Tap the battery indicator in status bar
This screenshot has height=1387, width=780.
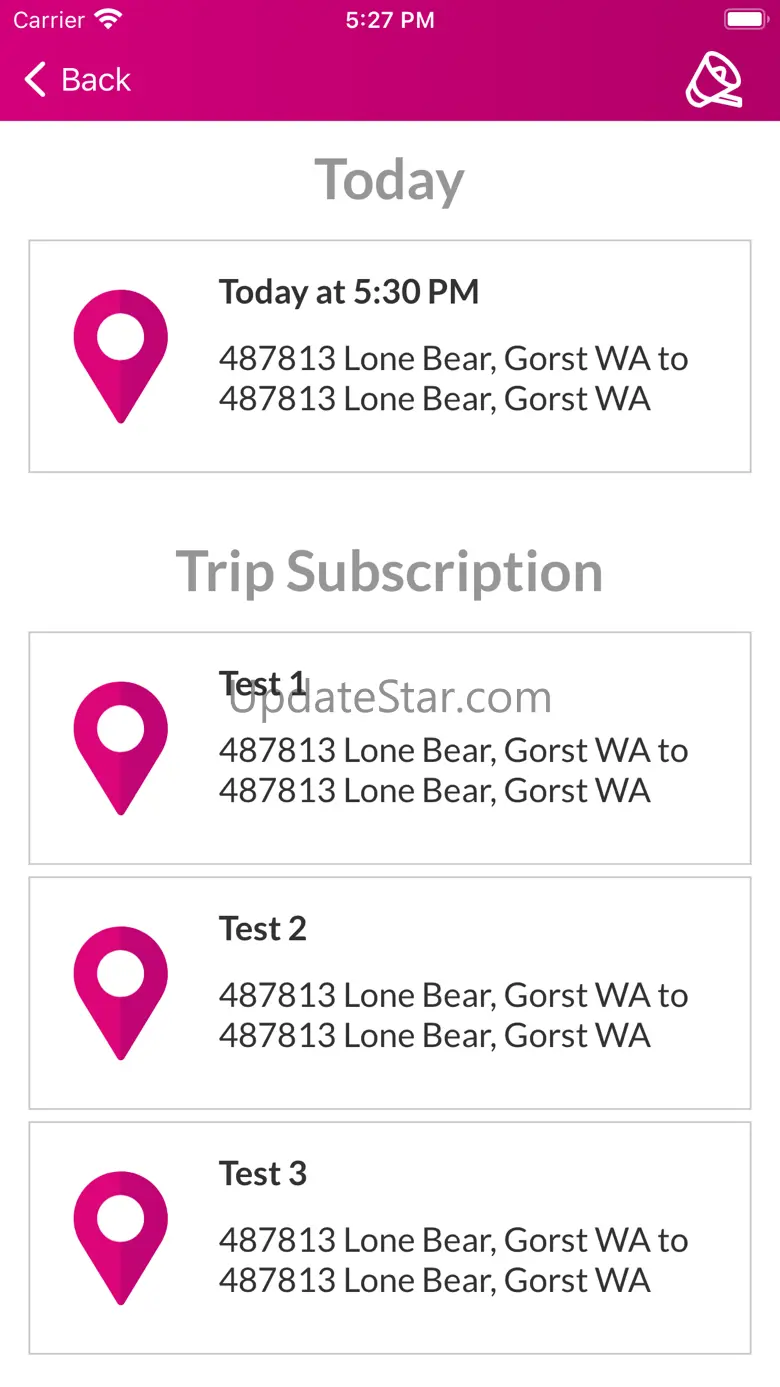click(x=744, y=20)
